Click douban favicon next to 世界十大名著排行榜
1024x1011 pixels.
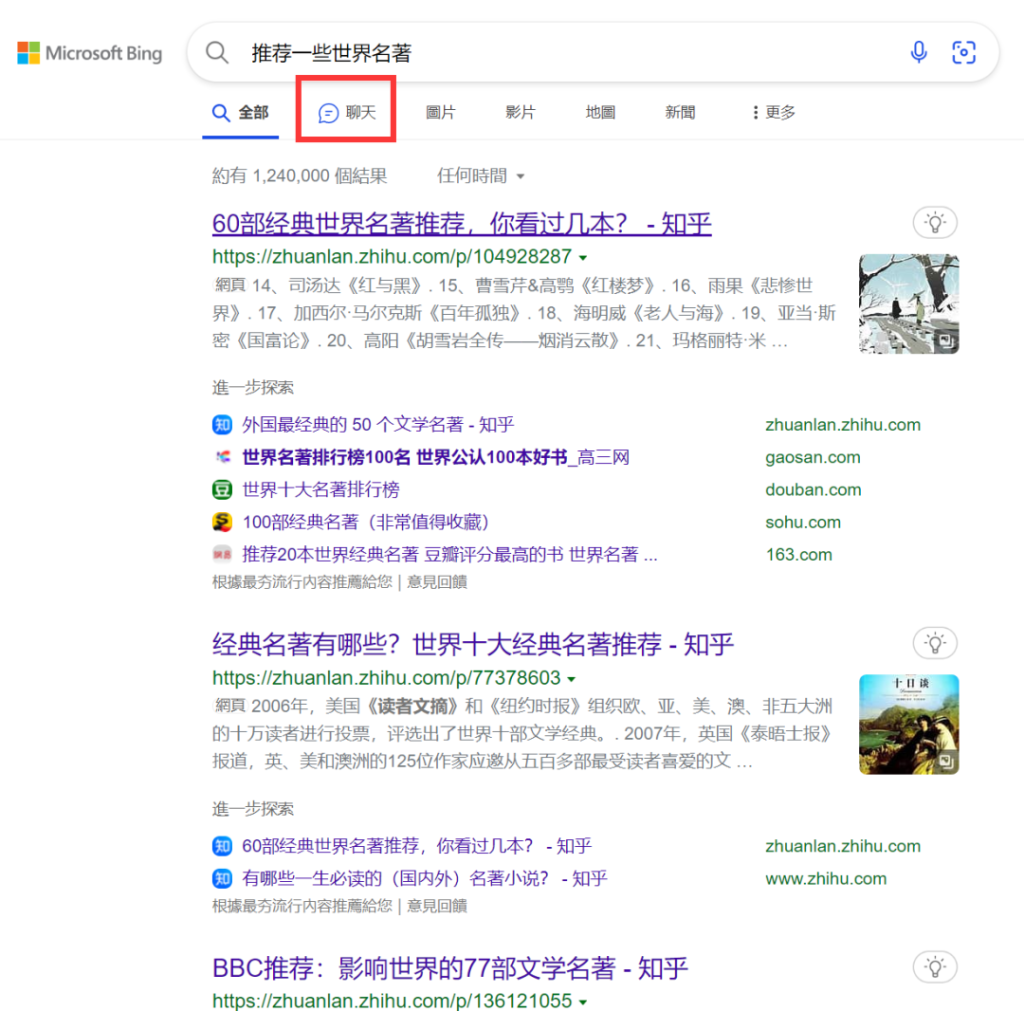click(222, 490)
